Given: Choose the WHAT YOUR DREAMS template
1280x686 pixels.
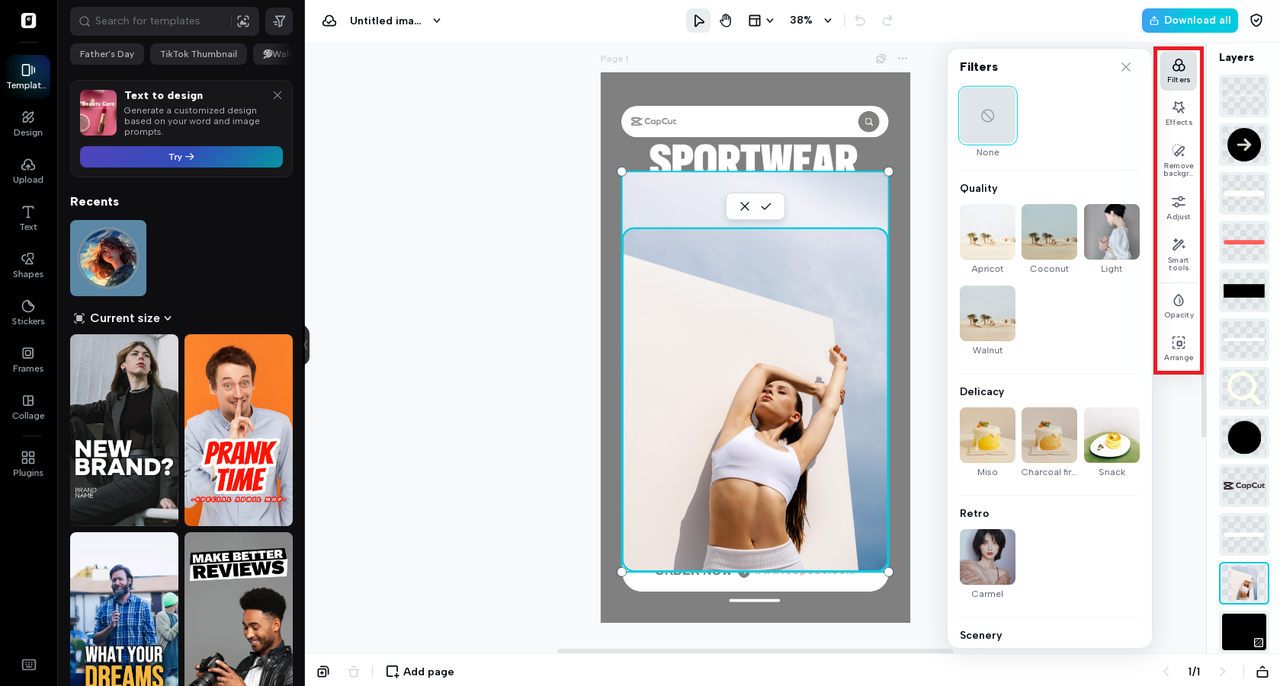Looking at the screenshot, I should pyautogui.click(x=124, y=609).
